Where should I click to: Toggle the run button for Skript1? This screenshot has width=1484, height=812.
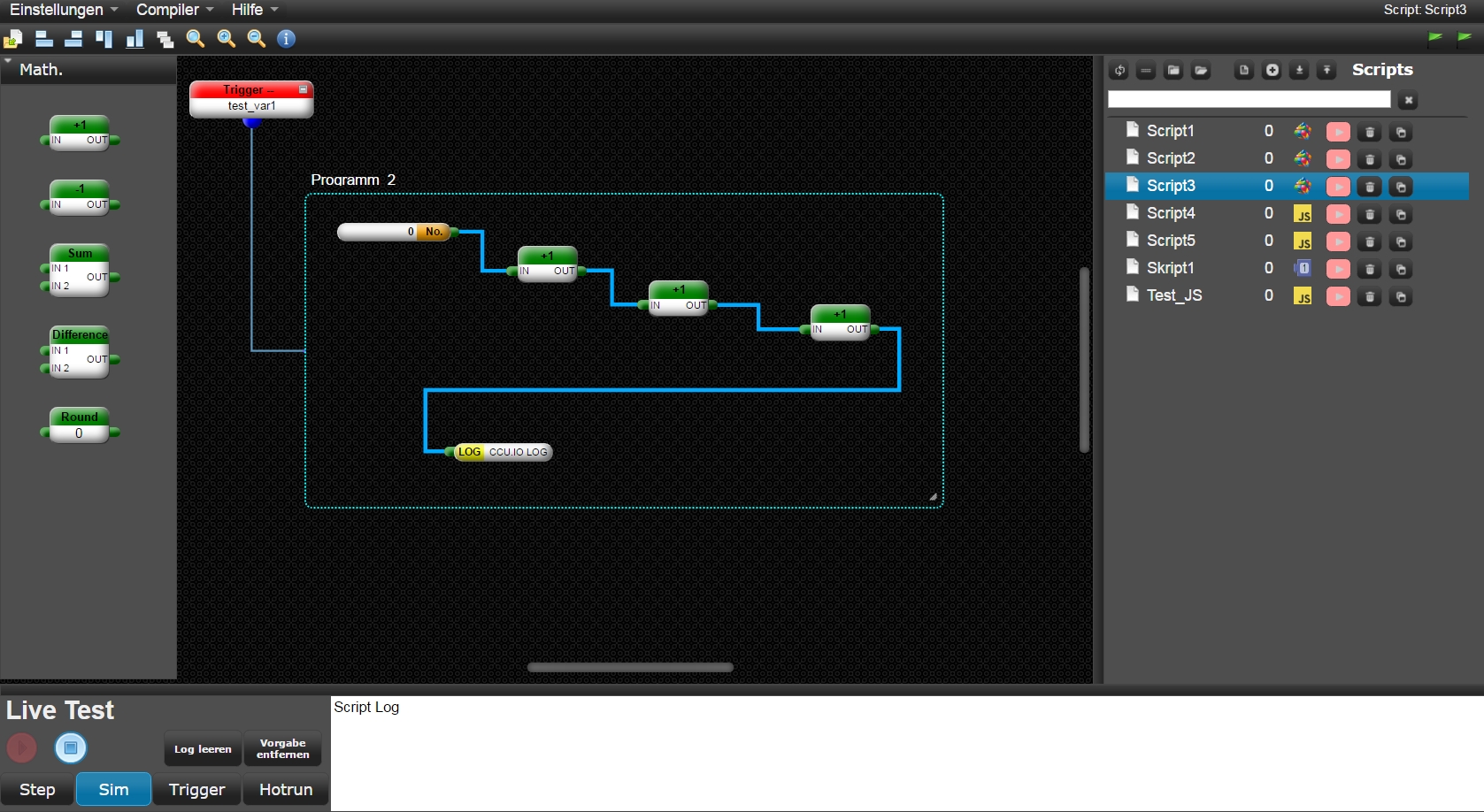(x=1338, y=270)
